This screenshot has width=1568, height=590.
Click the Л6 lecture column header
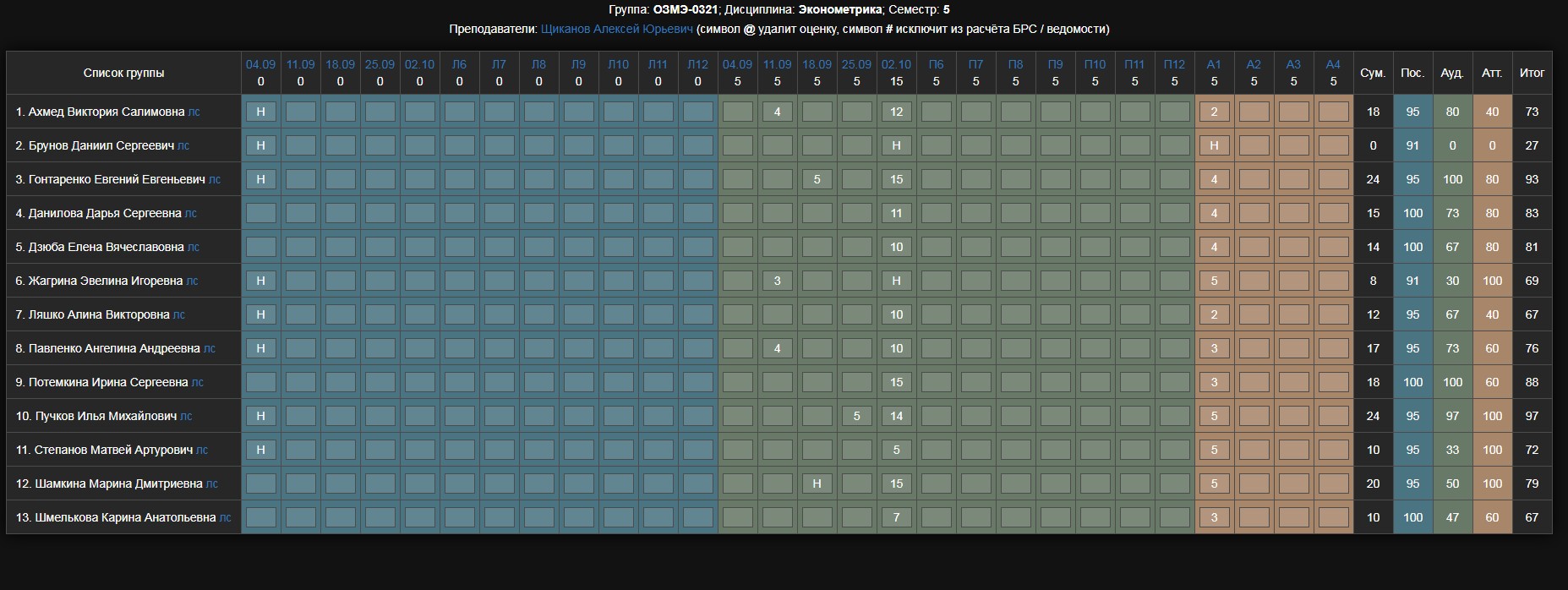coord(459,64)
